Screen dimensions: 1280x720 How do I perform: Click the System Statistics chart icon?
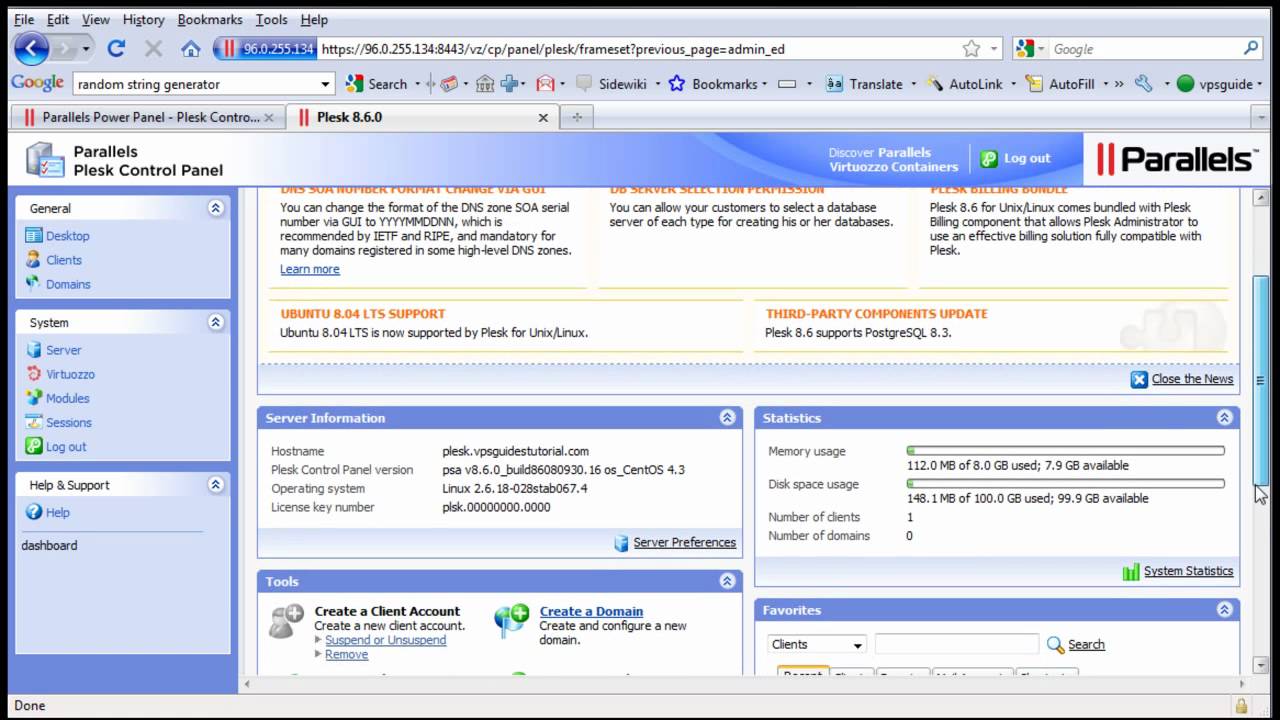[1131, 572]
